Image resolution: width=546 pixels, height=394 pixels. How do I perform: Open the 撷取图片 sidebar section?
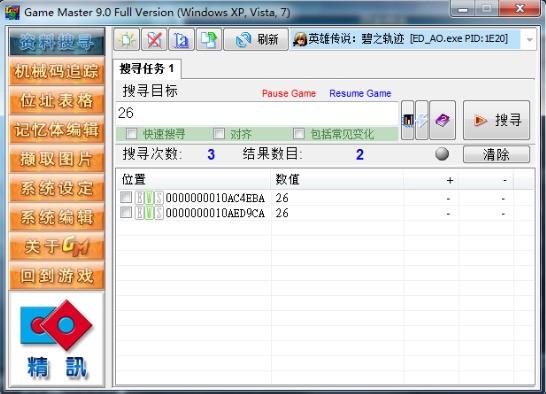click(57, 159)
